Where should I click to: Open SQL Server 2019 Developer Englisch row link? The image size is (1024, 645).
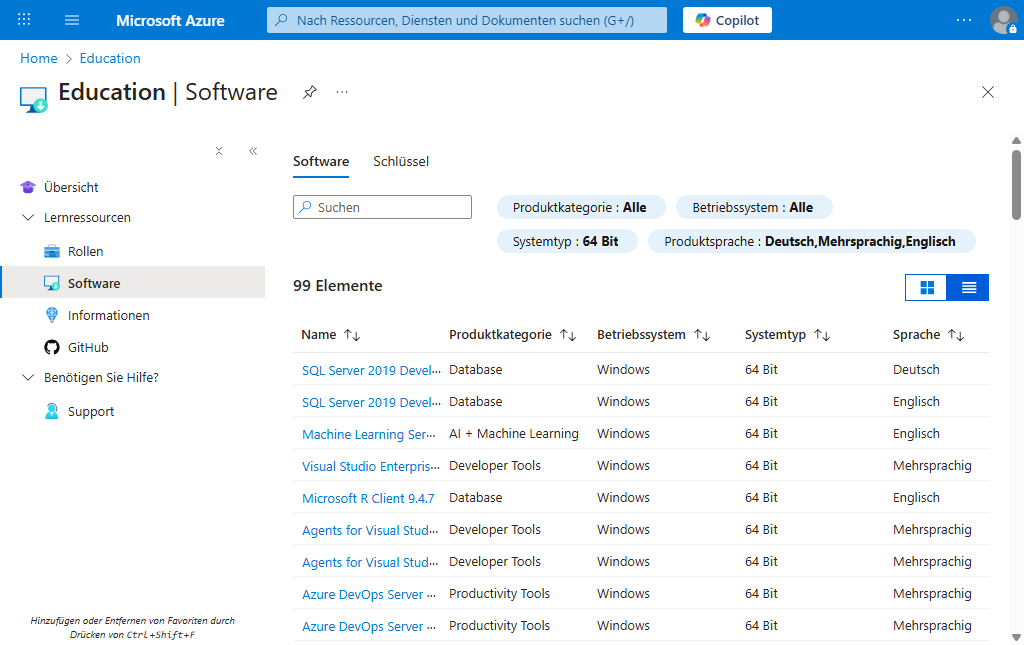(371, 402)
